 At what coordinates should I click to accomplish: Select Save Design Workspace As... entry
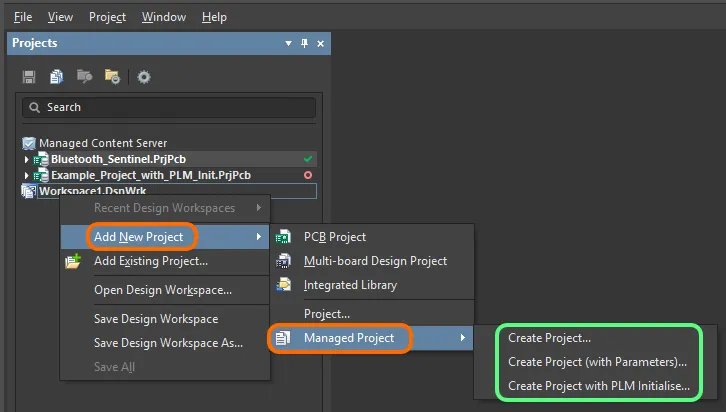click(165, 343)
